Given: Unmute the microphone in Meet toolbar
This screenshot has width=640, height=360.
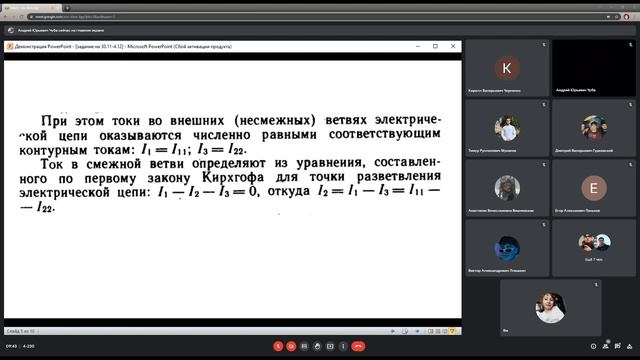Looking at the screenshot, I should pos(278,346).
